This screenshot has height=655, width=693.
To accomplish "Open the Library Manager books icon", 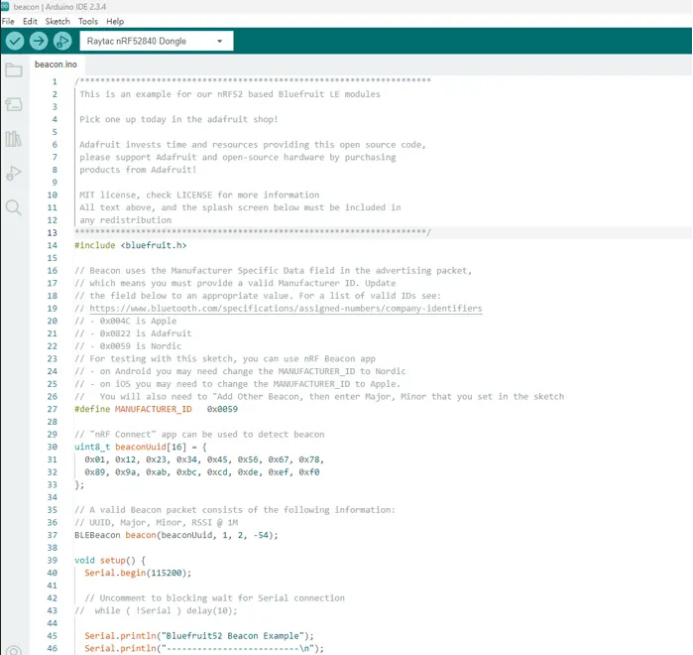I will pyautogui.click(x=13, y=139).
